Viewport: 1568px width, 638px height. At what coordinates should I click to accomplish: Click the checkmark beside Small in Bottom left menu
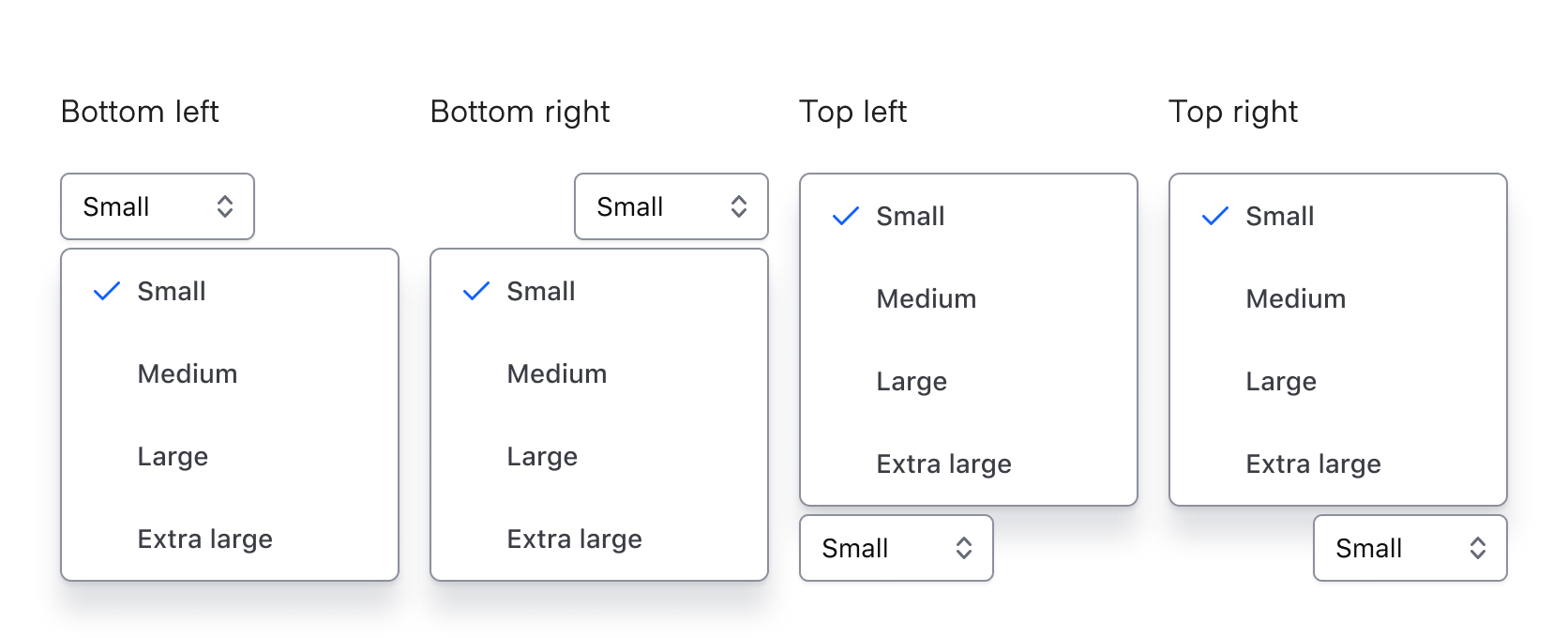106,291
